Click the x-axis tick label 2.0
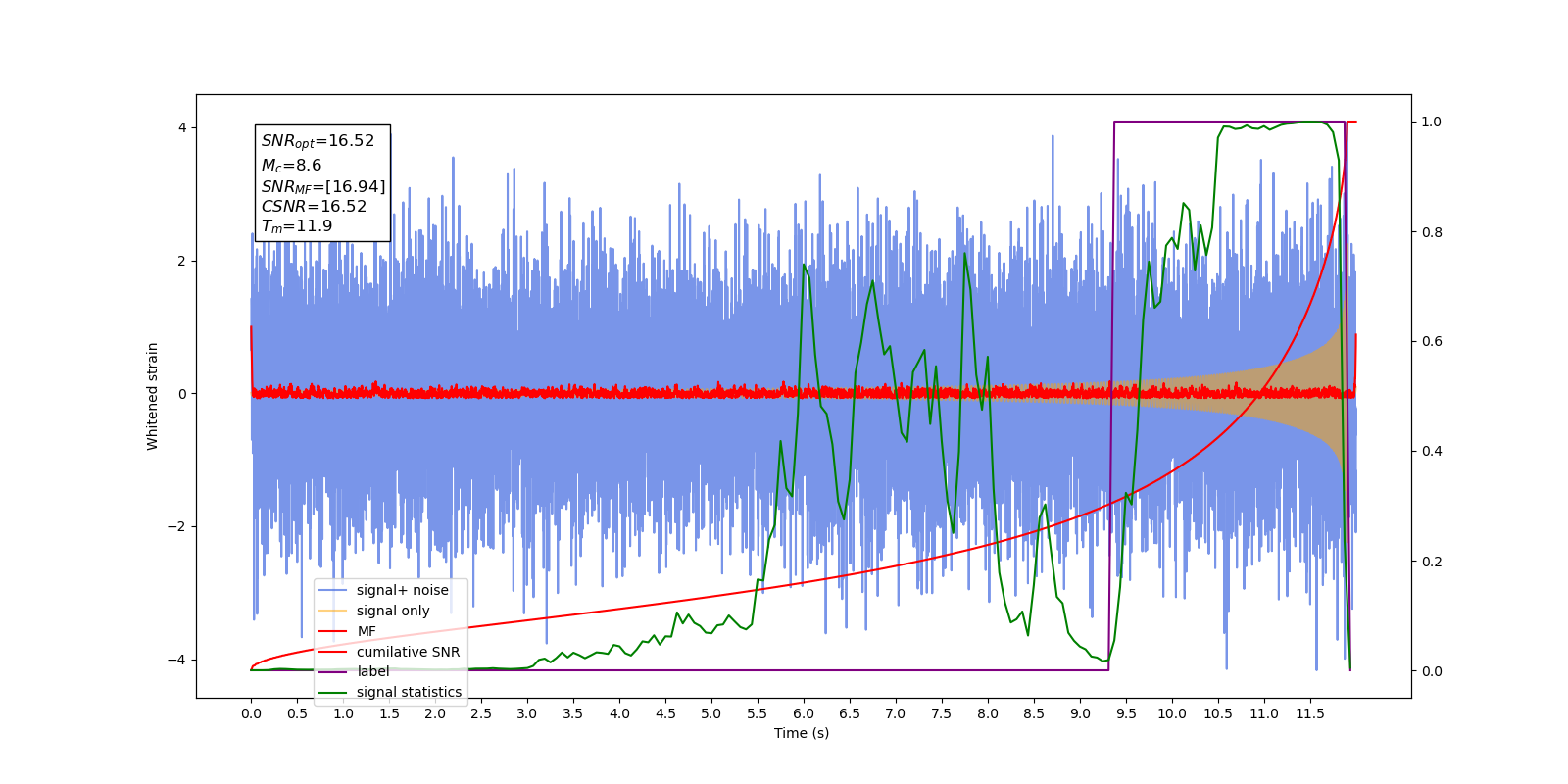This screenshot has width=1568, height=784. tap(435, 713)
